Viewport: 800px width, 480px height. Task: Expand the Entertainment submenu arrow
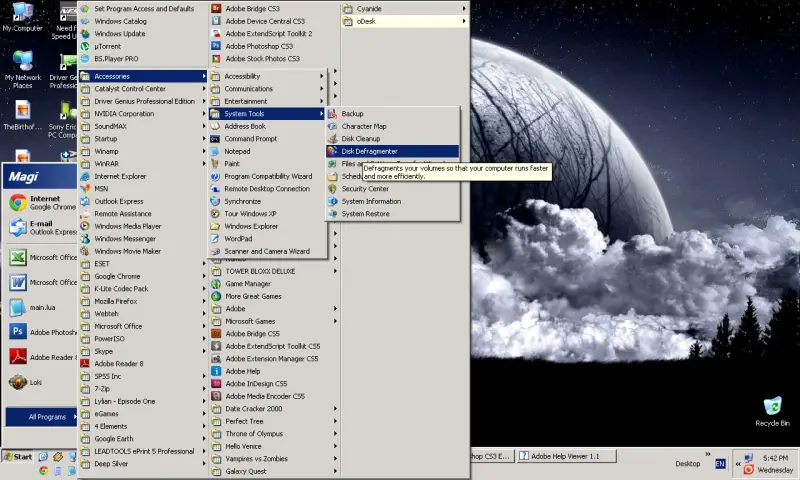(321, 101)
